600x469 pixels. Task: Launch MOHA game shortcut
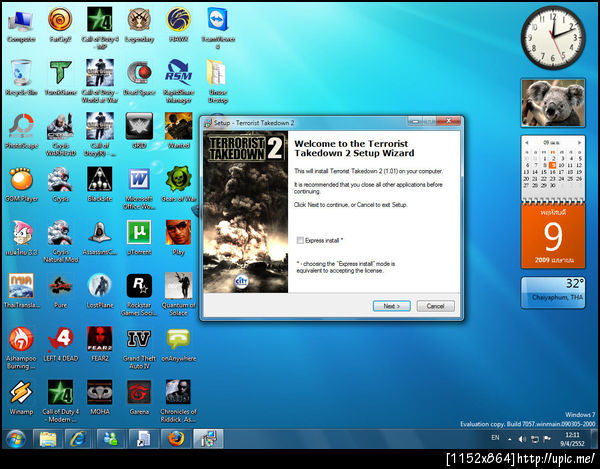coord(100,398)
